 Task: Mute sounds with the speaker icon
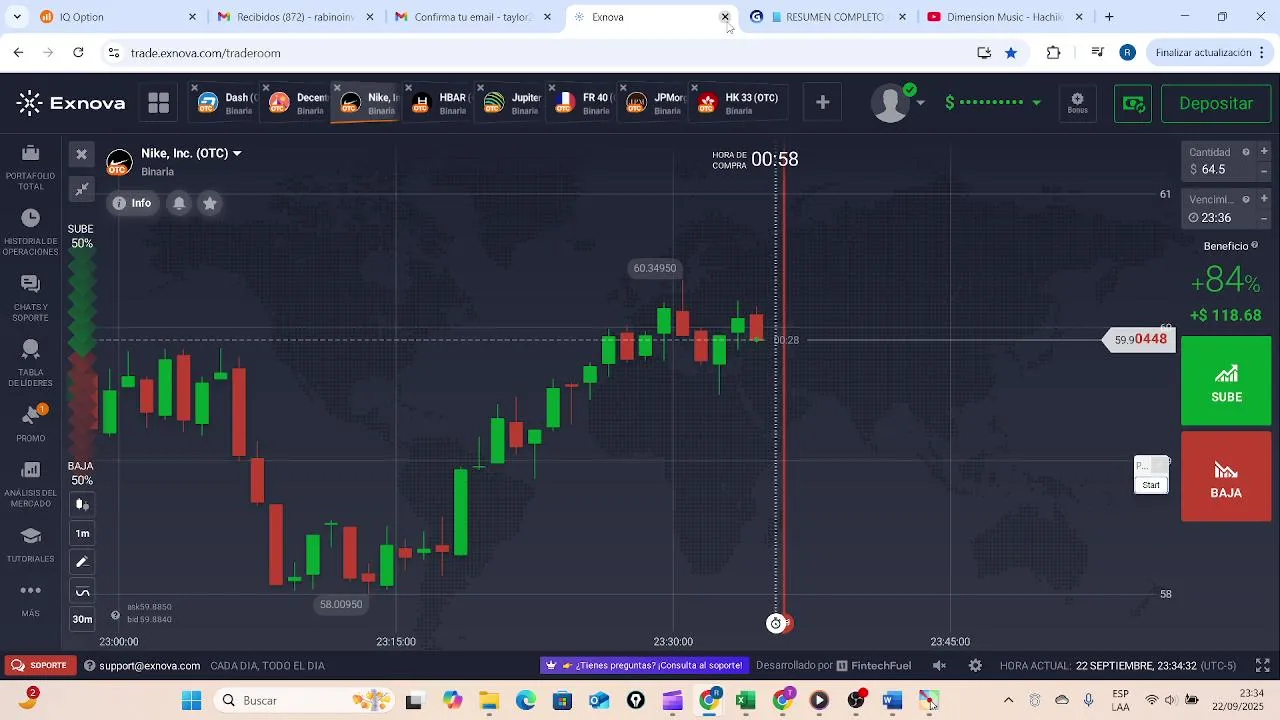tap(939, 665)
